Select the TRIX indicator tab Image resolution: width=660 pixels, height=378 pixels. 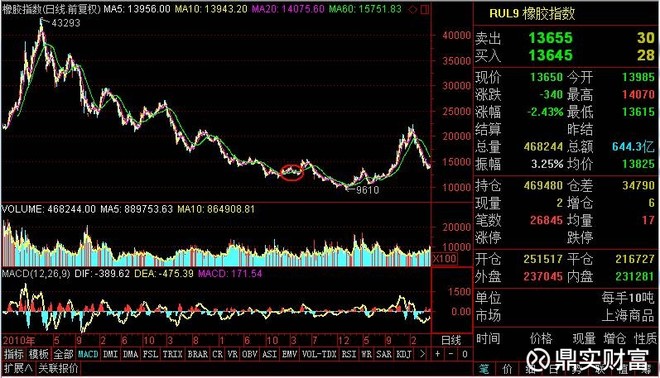pos(173,354)
